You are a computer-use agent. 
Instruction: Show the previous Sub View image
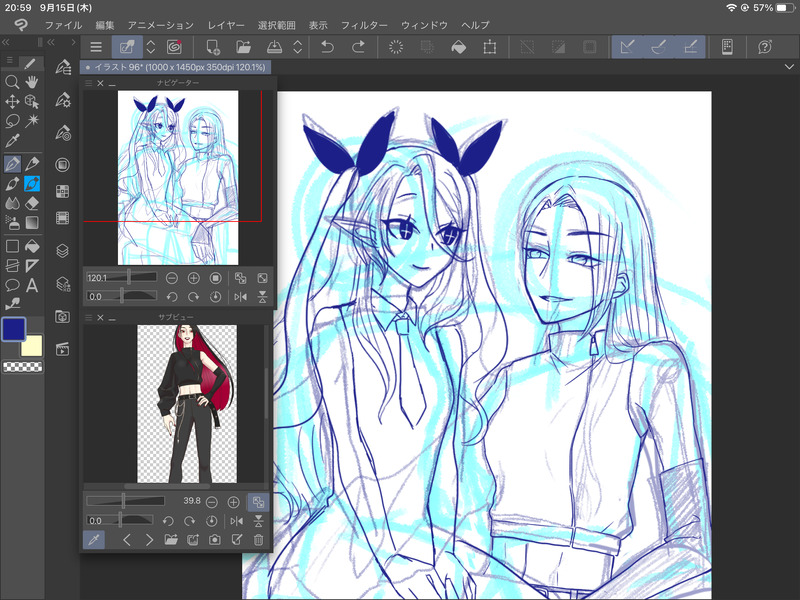127,539
